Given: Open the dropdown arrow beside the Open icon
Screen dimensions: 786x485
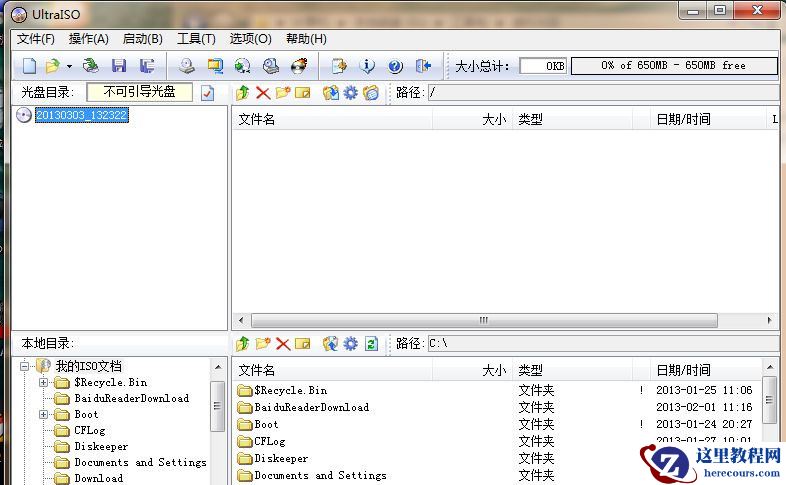Looking at the screenshot, I should tap(69, 66).
